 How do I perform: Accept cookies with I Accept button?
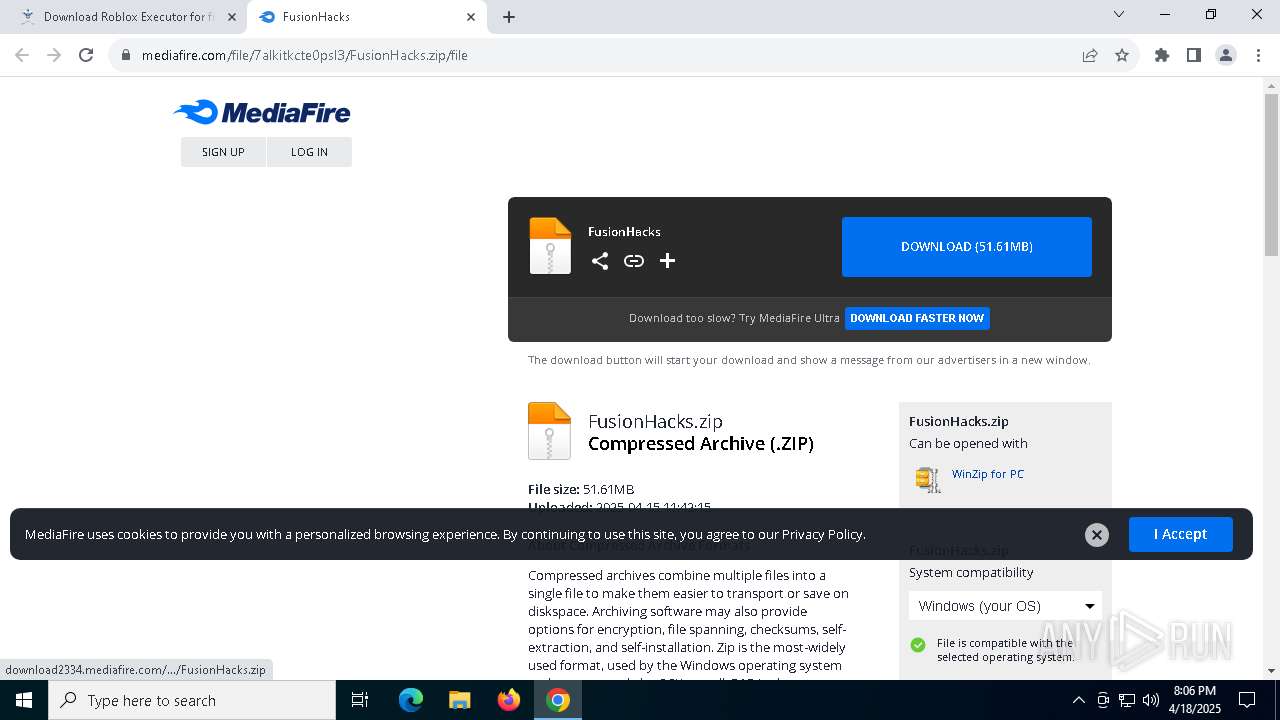(x=1181, y=534)
